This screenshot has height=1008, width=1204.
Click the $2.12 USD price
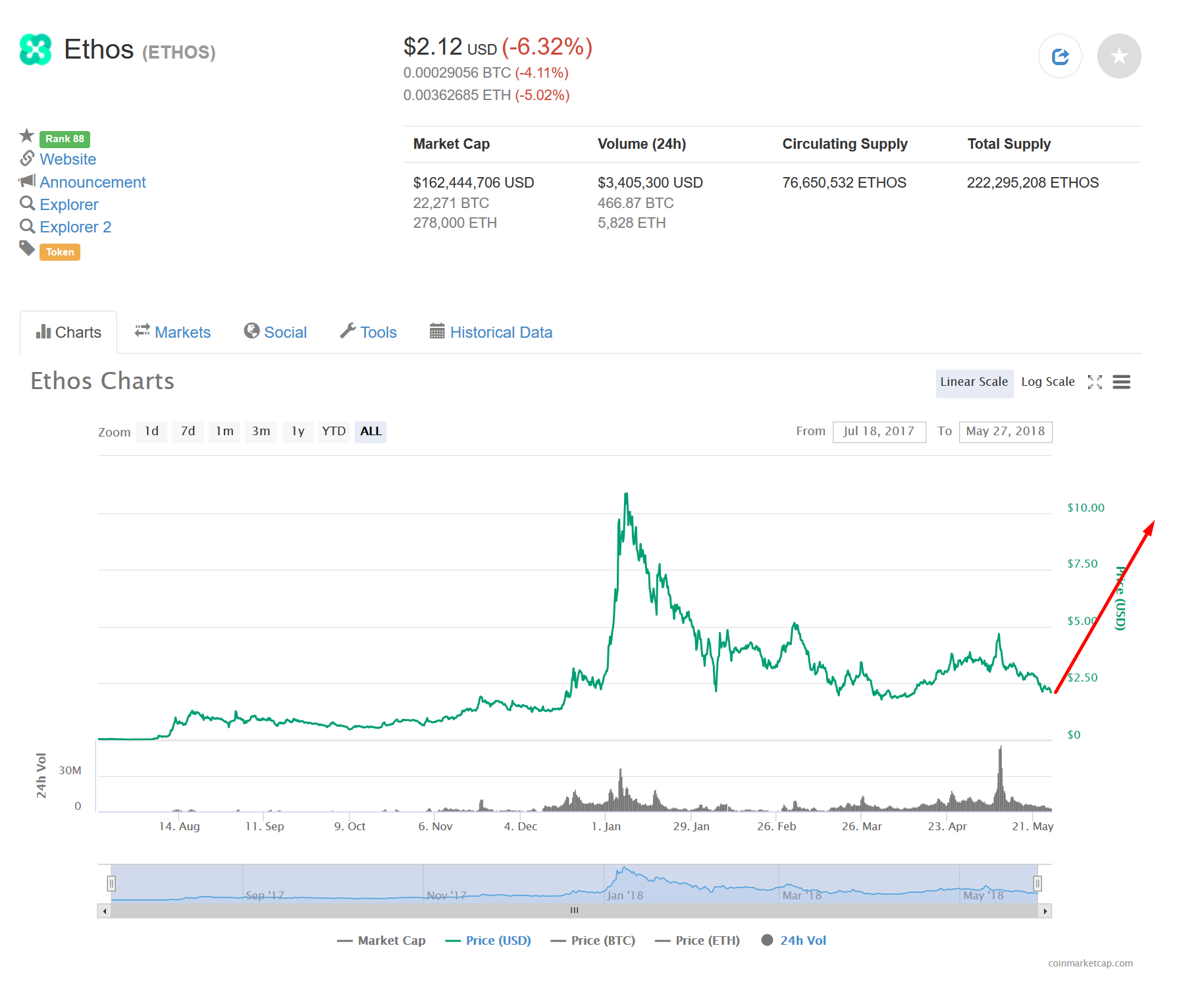[x=450, y=47]
